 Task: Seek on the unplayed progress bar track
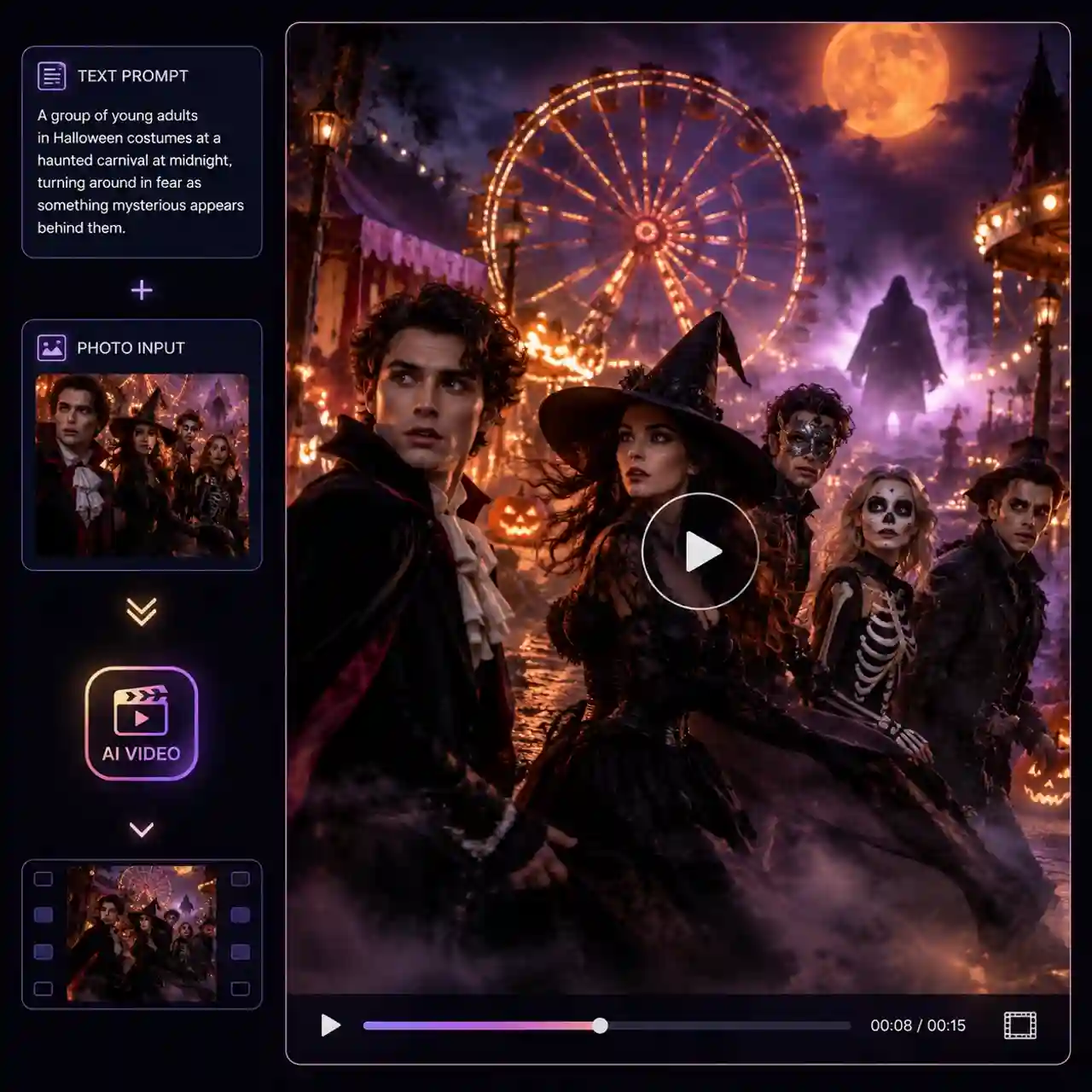tap(729, 1025)
